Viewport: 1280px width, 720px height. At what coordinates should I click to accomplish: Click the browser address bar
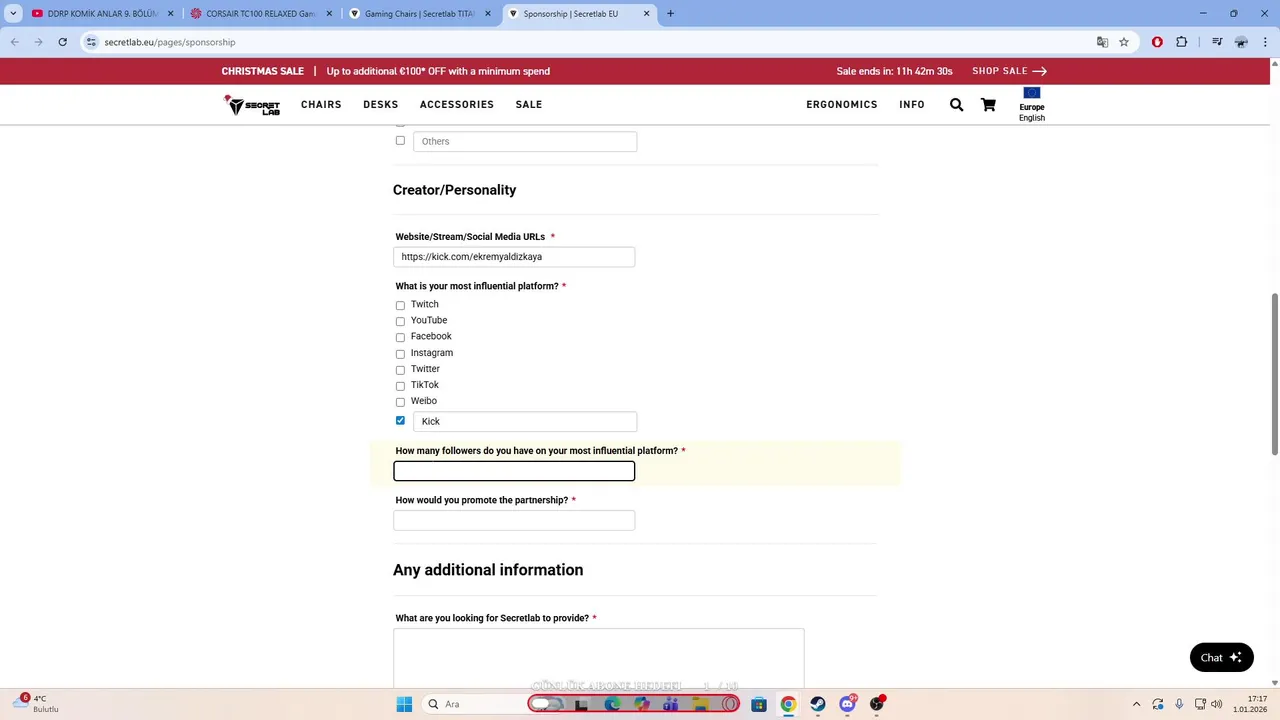590,42
